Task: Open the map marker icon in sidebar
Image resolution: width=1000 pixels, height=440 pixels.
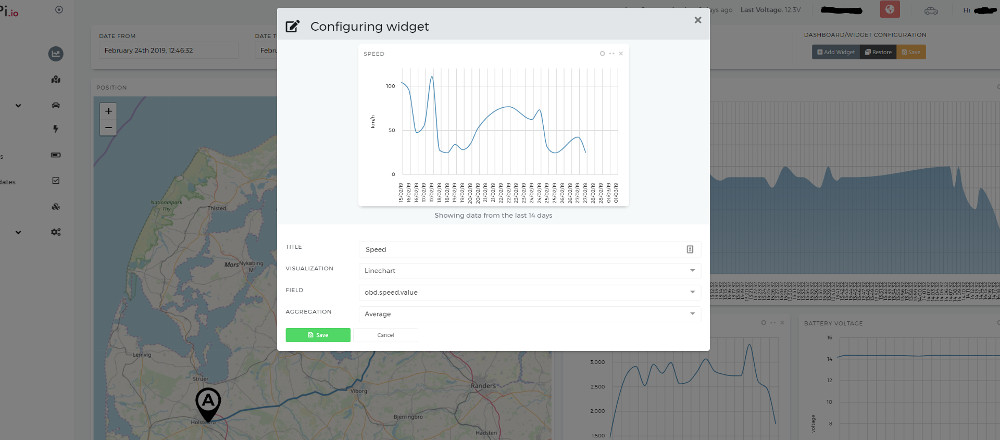Action: [55, 80]
